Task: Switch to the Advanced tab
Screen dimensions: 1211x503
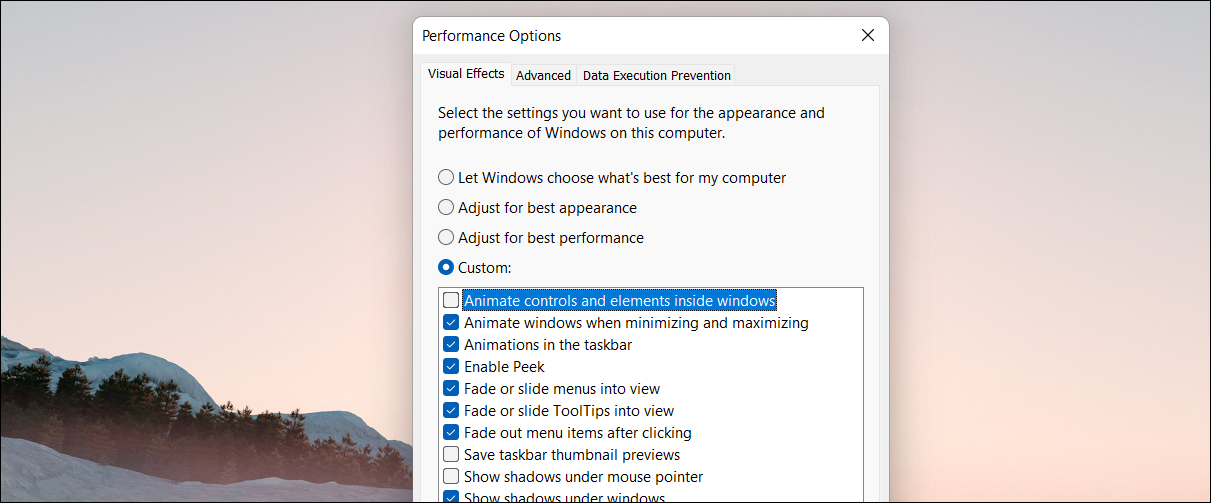Action: (543, 75)
